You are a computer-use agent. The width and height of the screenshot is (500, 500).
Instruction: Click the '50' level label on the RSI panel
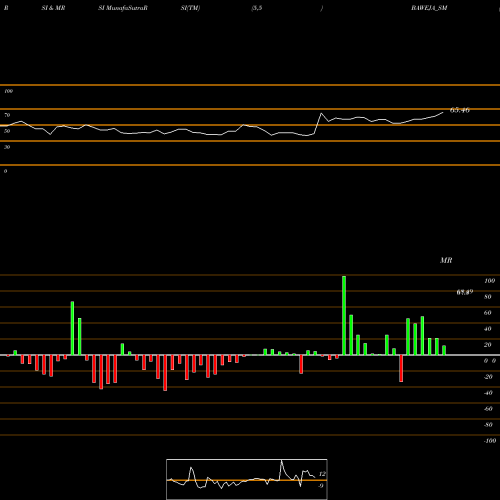(7, 131)
